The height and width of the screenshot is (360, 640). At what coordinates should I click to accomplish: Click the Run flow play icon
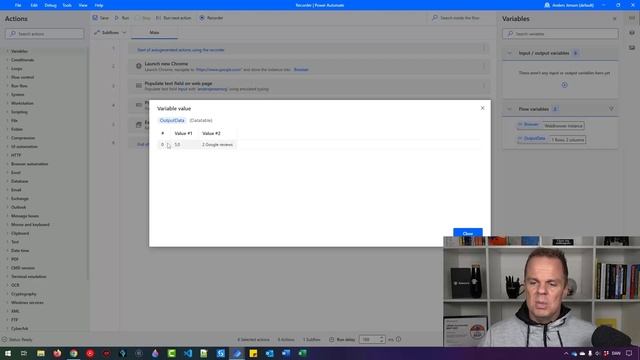(x=117, y=18)
